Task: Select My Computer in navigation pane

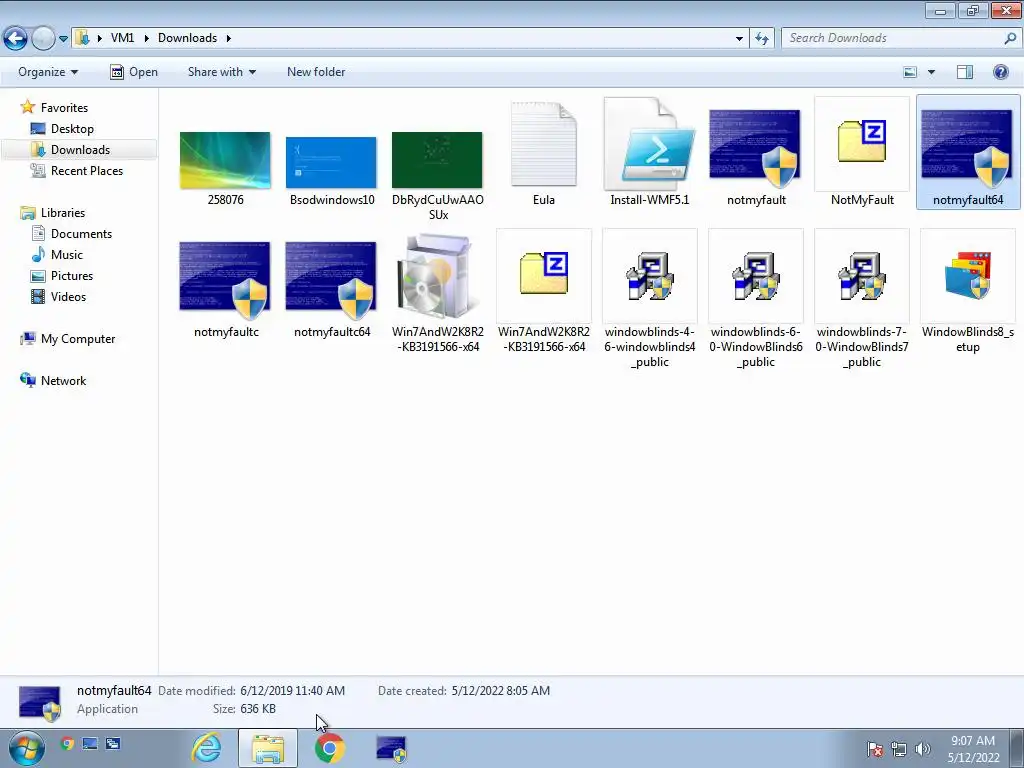Action: point(78,339)
